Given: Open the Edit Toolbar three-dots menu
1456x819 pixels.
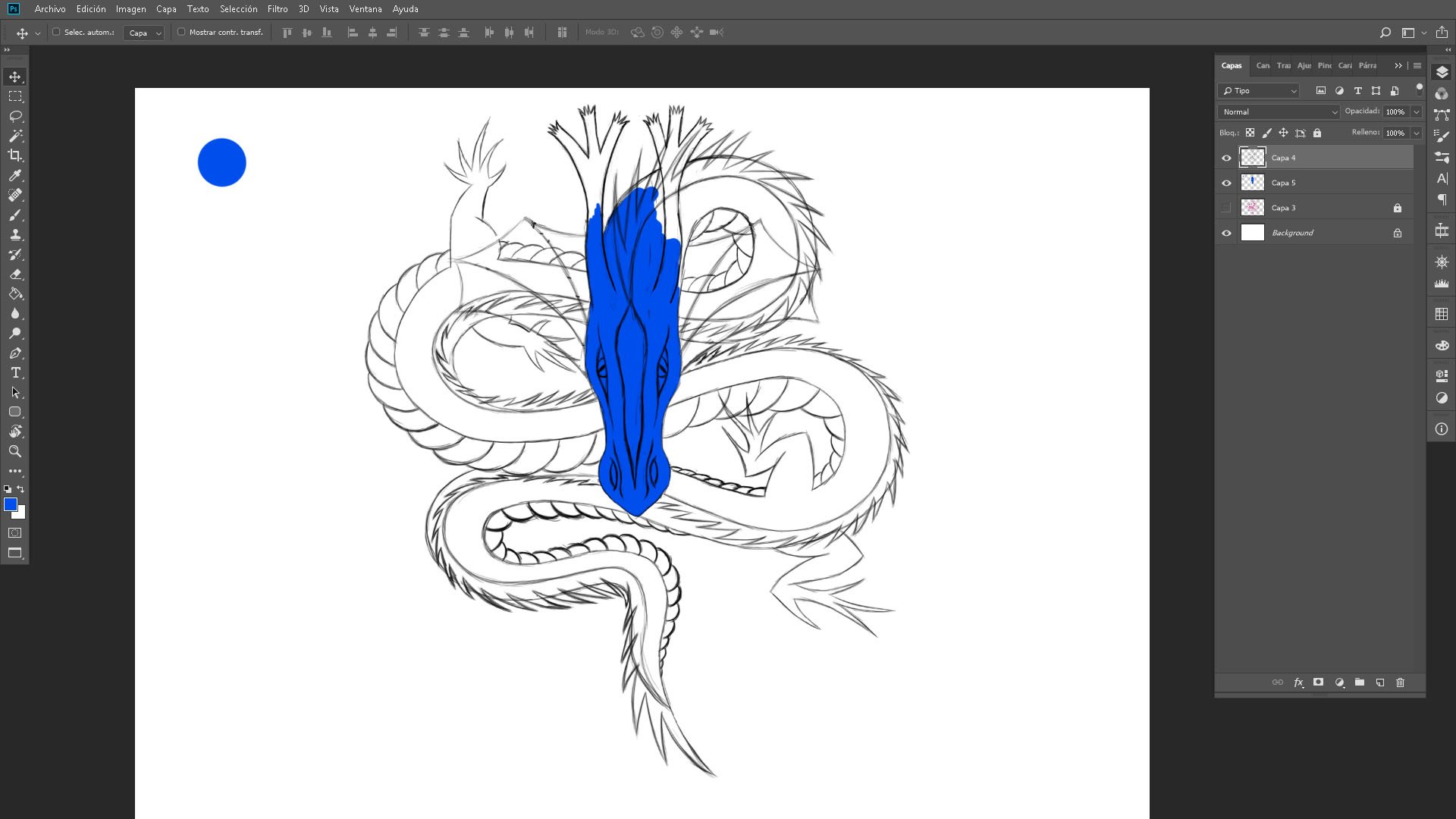Looking at the screenshot, I should [x=15, y=471].
